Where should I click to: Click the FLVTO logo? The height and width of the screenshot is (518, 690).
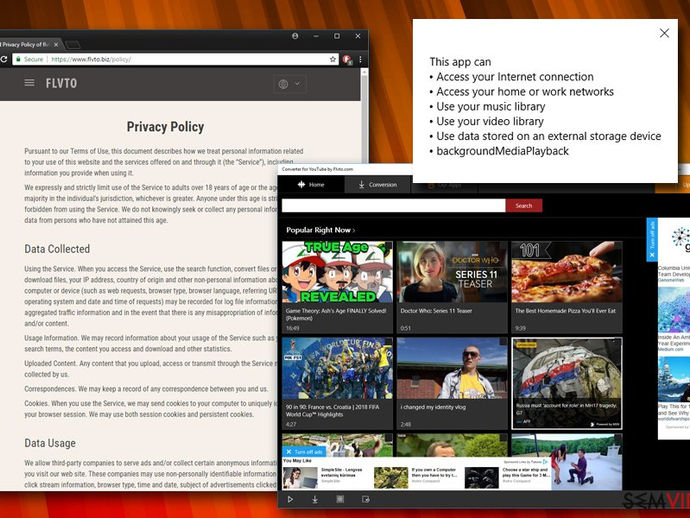tap(61, 83)
